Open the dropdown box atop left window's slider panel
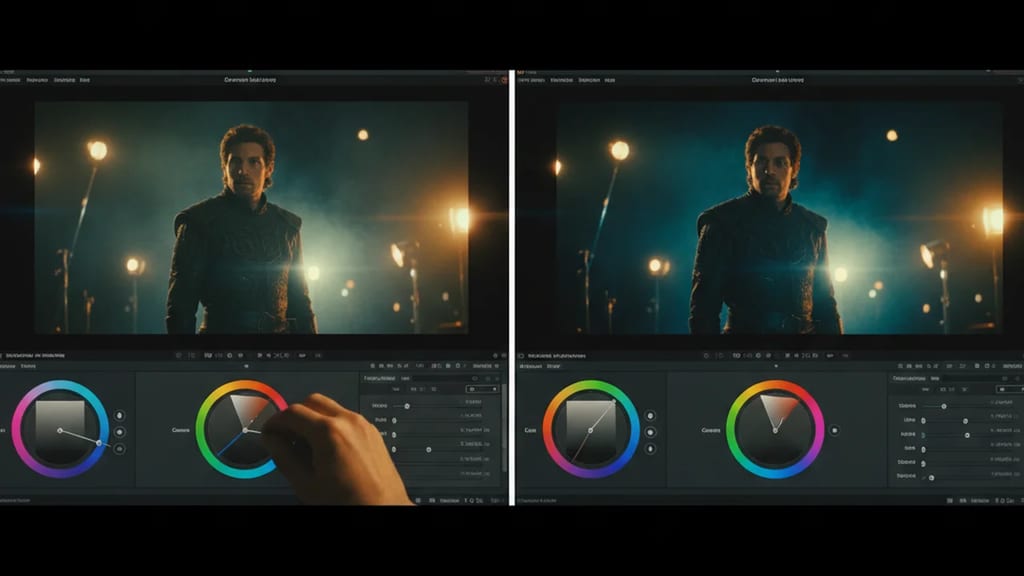 (483, 389)
